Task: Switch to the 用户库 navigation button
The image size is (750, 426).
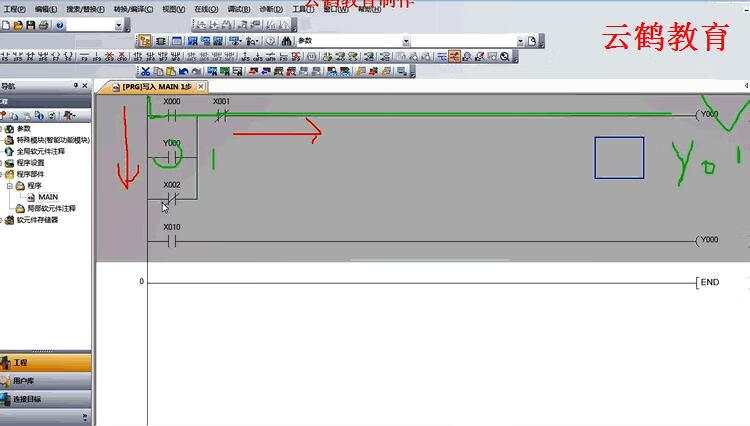Action: (x=45, y=381)
